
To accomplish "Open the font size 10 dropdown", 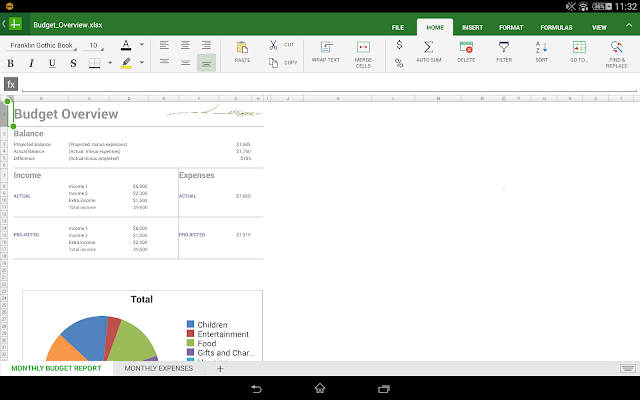I will pyautogui.click(x=94, y=45).
